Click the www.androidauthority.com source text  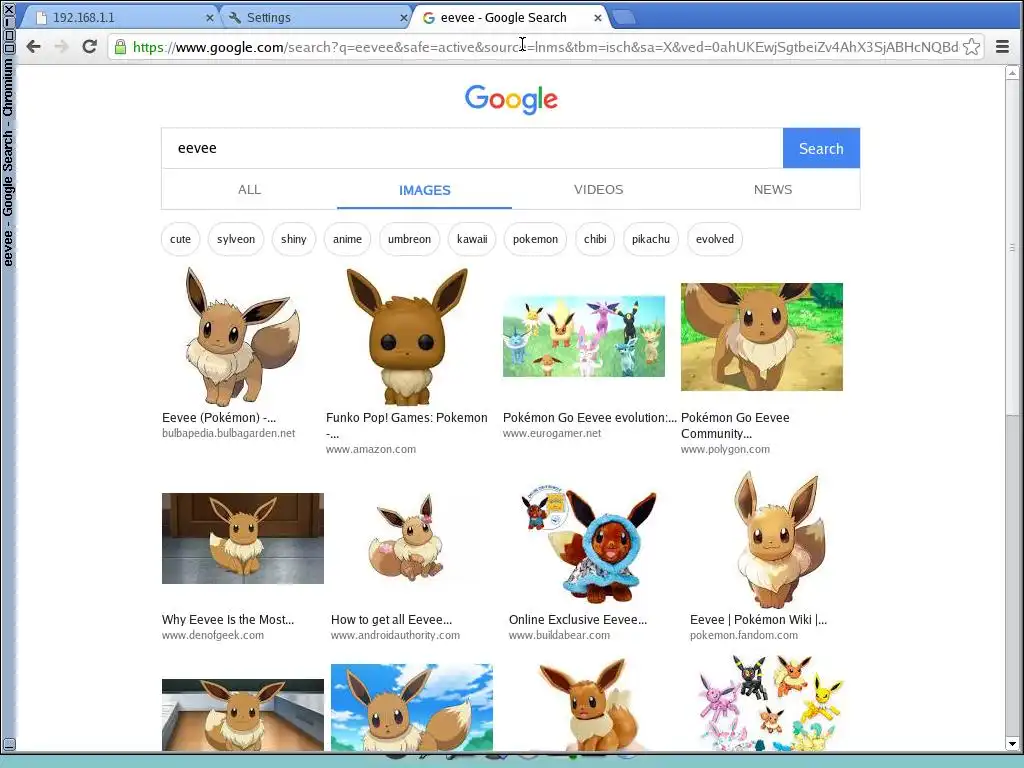(x=395, y=635)
